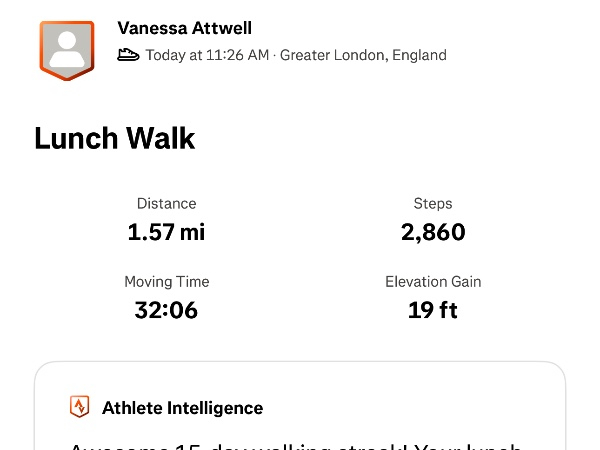Select the Lunch Walk activity title
Image resolution: width=600 pixels, height=450 pixels.
115,138
